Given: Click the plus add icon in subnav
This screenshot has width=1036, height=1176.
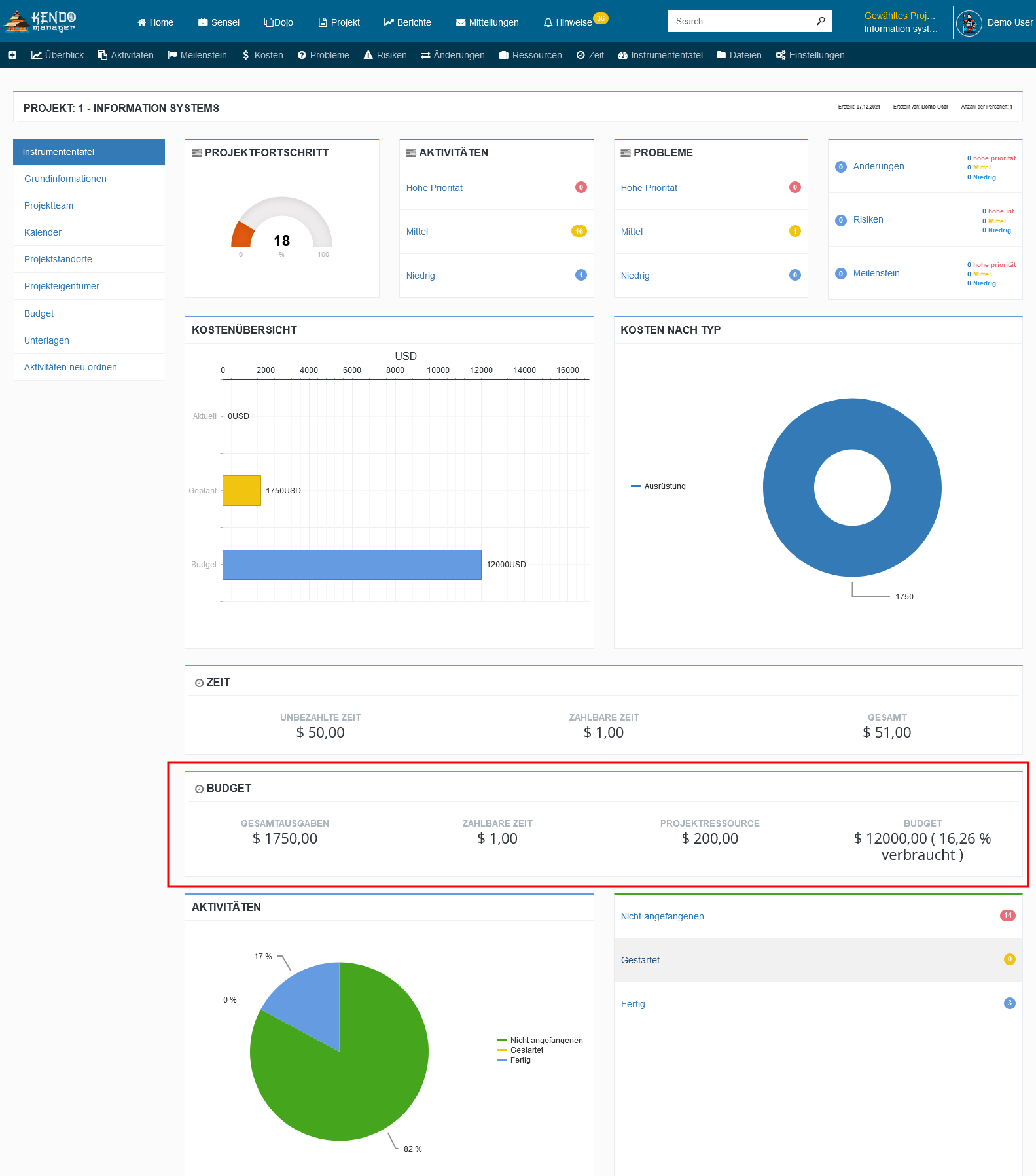Looking at the screenshot, I should 12,55.
